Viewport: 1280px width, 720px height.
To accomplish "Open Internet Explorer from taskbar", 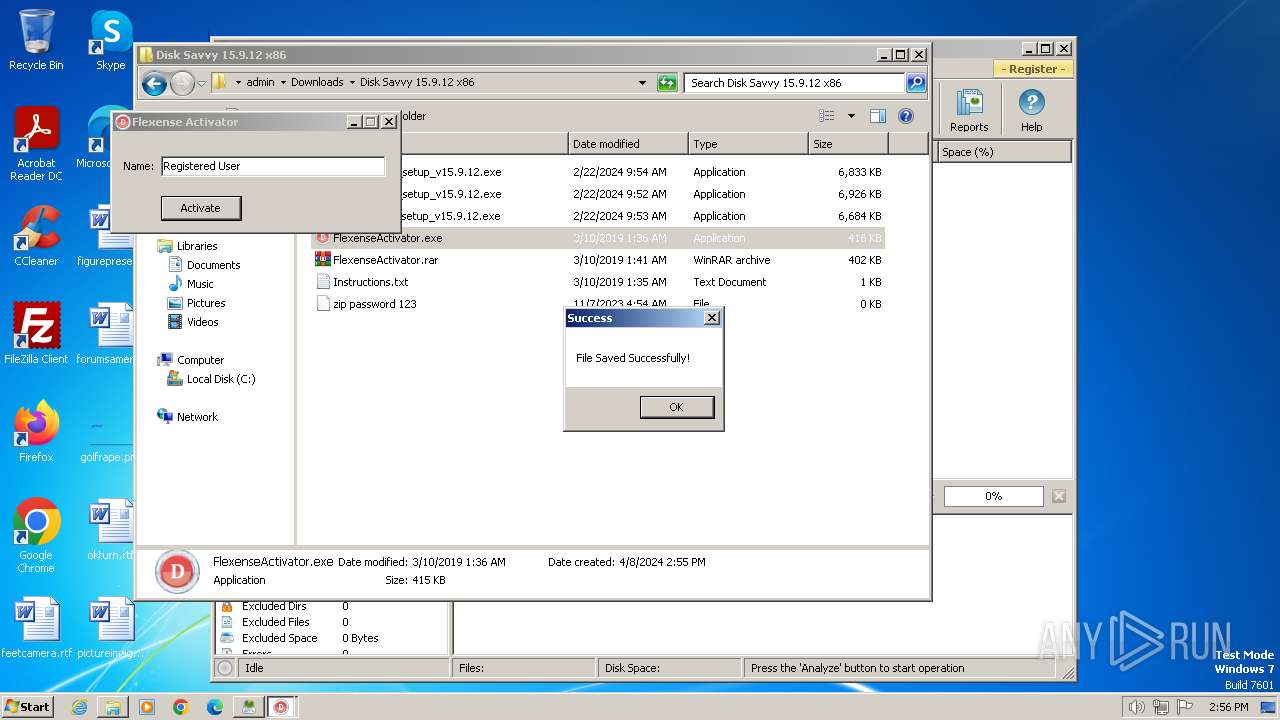I will click(x=79, y=707).
